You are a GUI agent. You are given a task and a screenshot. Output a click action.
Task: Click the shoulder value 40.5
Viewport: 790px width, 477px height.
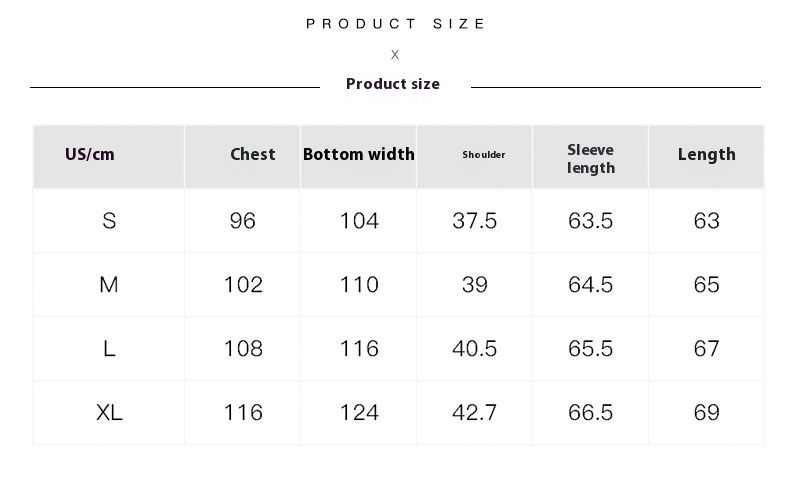click(475, 349)
